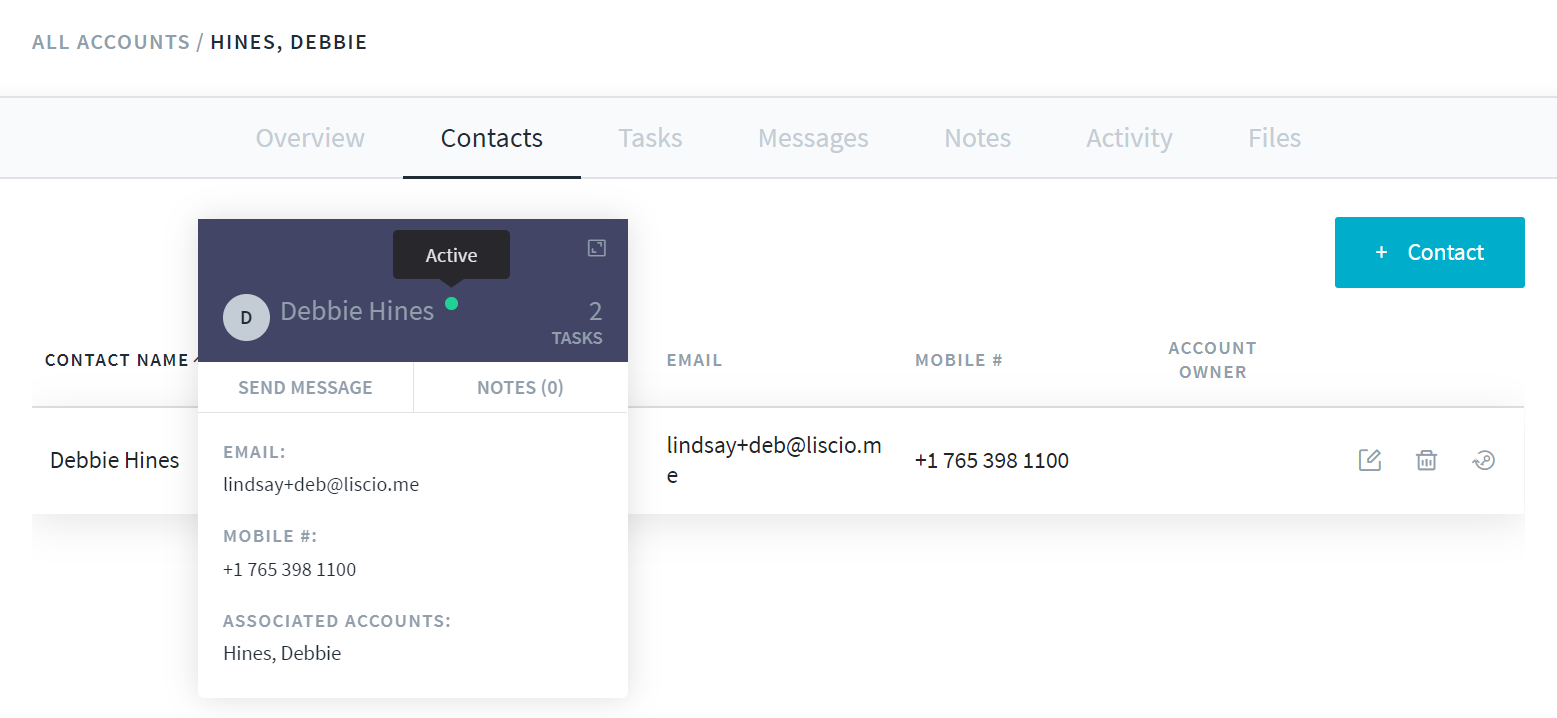
Task: Click Debbie Hines name in popup header
Action: tap(357, 311)
